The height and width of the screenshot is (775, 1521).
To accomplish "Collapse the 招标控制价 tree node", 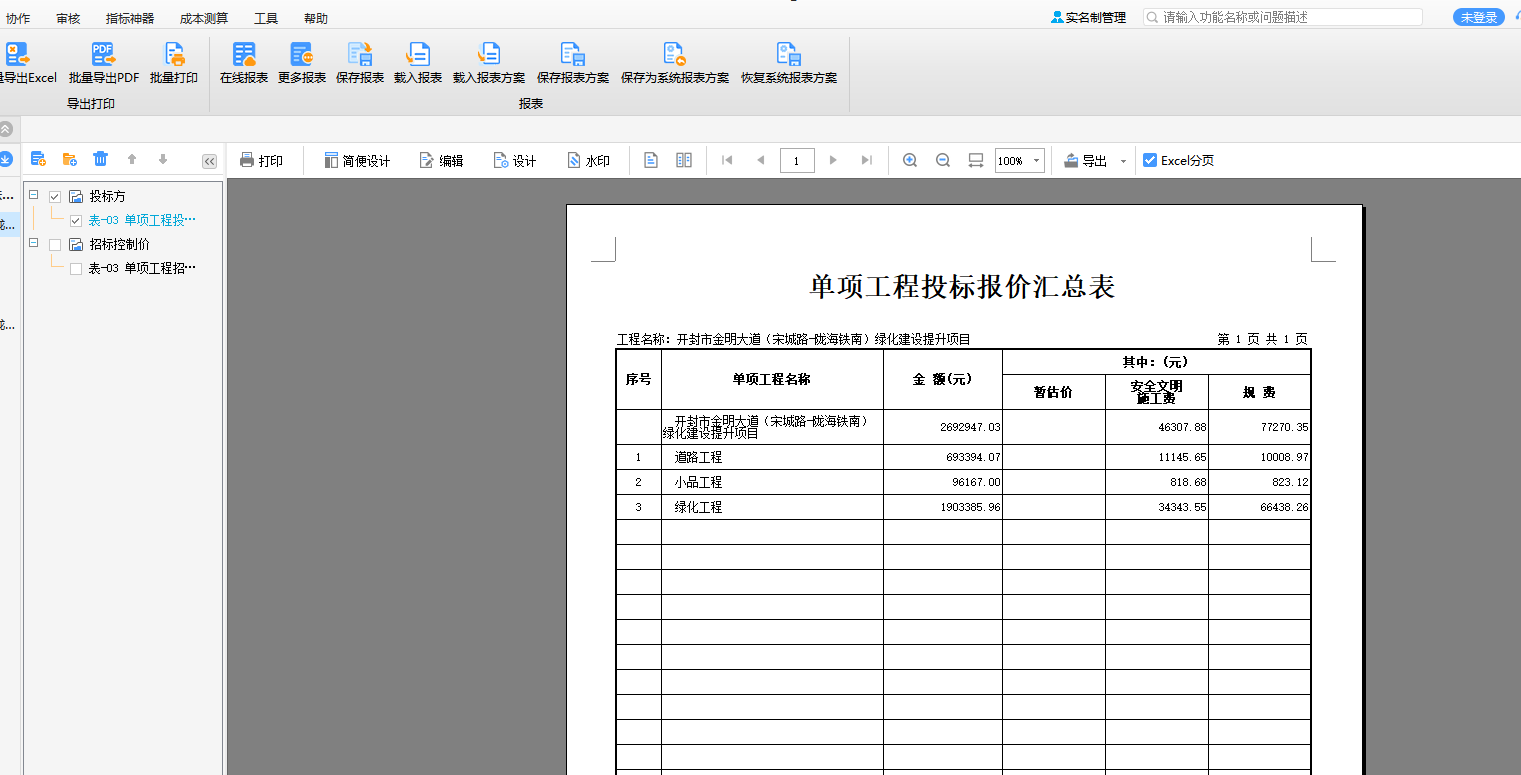I will tap(34, 243).
